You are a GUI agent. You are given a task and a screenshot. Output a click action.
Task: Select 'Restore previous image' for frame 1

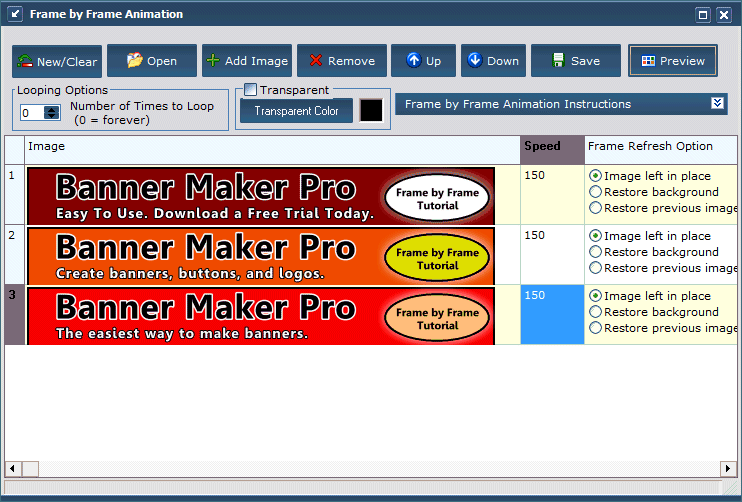pyautogui.click(x=595, y=208)
